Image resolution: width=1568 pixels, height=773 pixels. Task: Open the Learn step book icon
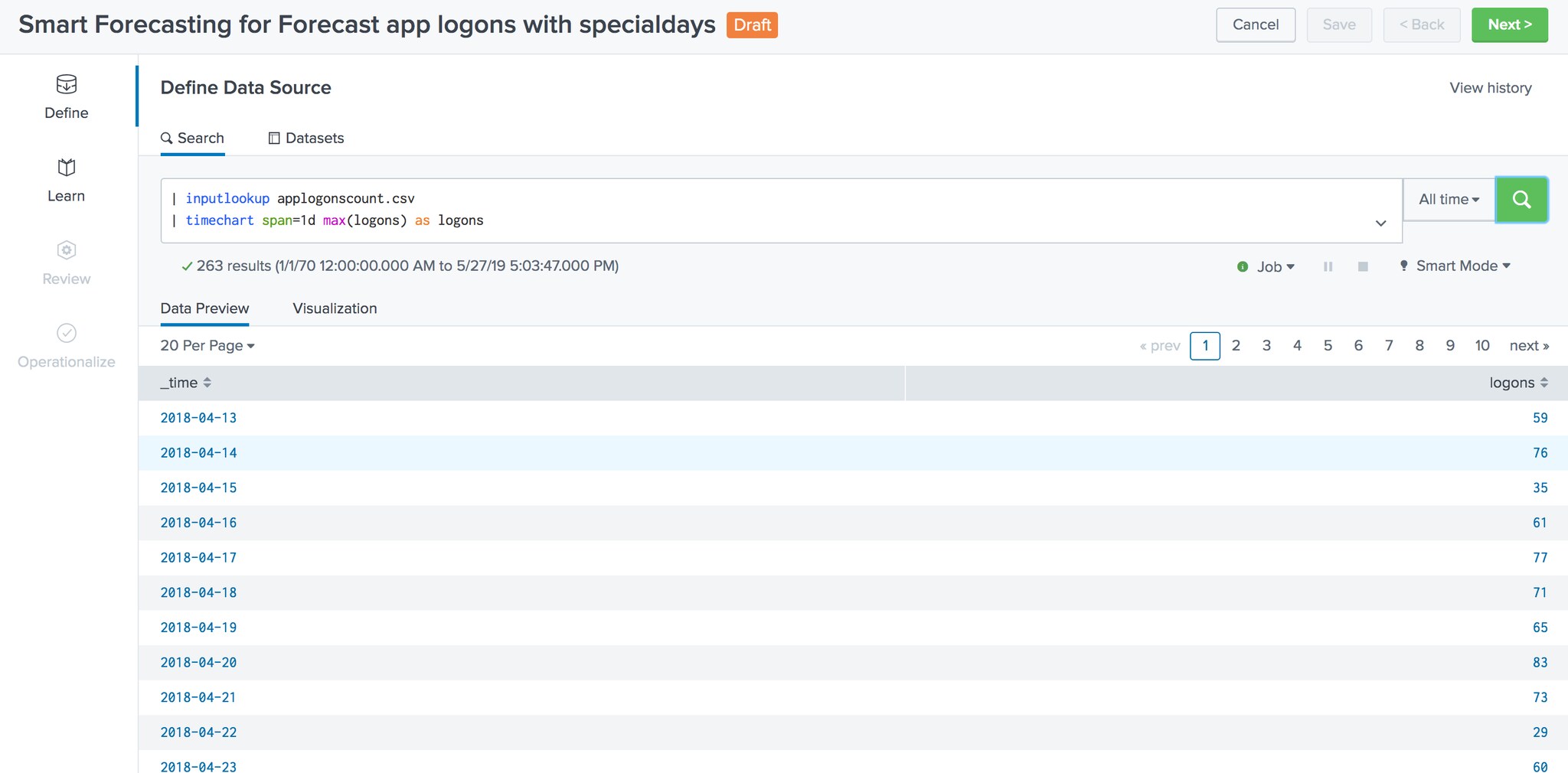(x=67, y=167)
